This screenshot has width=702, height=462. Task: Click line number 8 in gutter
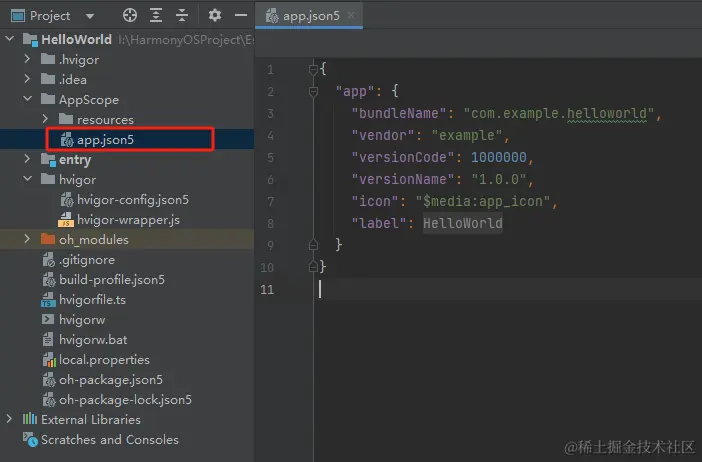click(270, 223)
